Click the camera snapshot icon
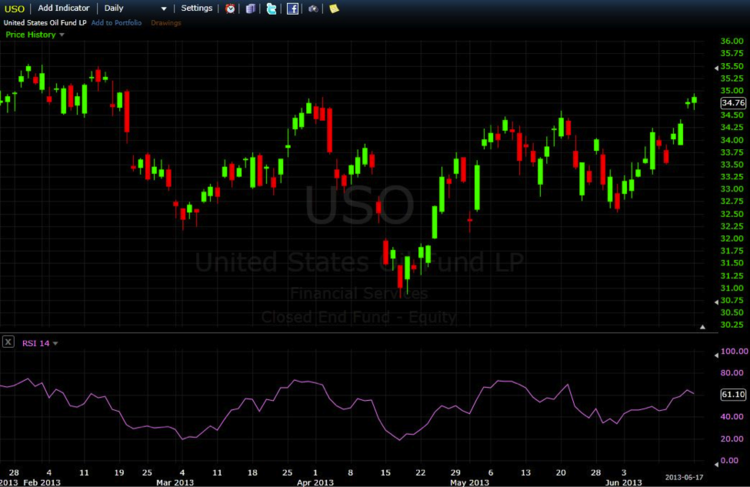 313,8
